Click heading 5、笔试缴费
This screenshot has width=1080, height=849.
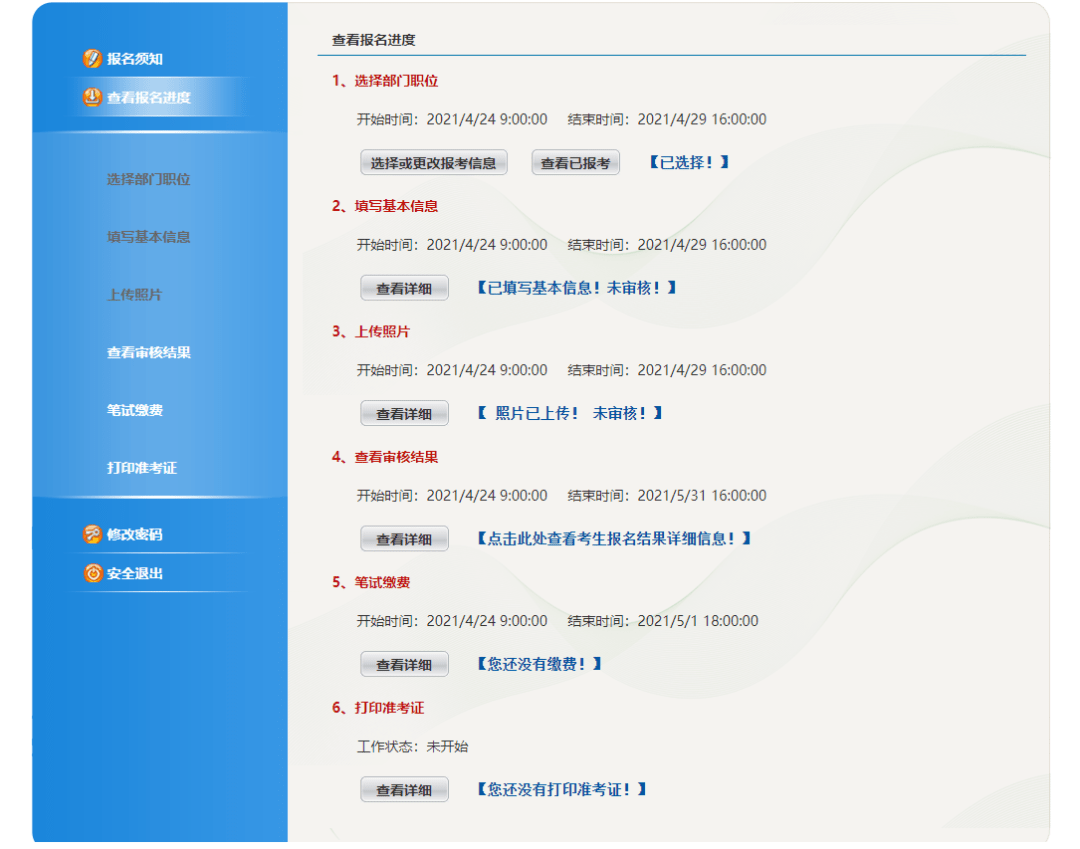[371, 583]
